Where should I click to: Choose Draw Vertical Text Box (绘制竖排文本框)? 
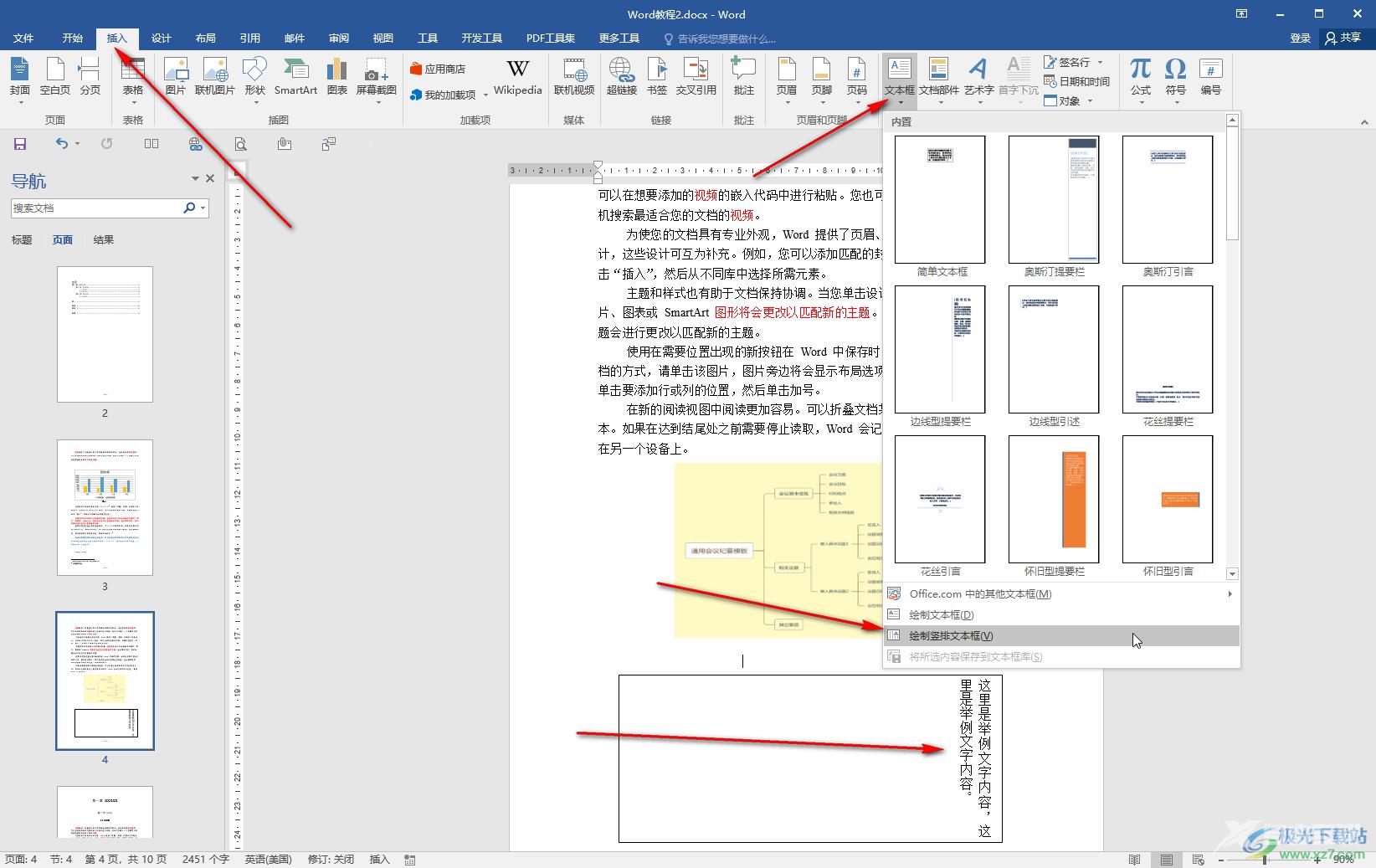pyautogui.click(x=1061, y=635)
